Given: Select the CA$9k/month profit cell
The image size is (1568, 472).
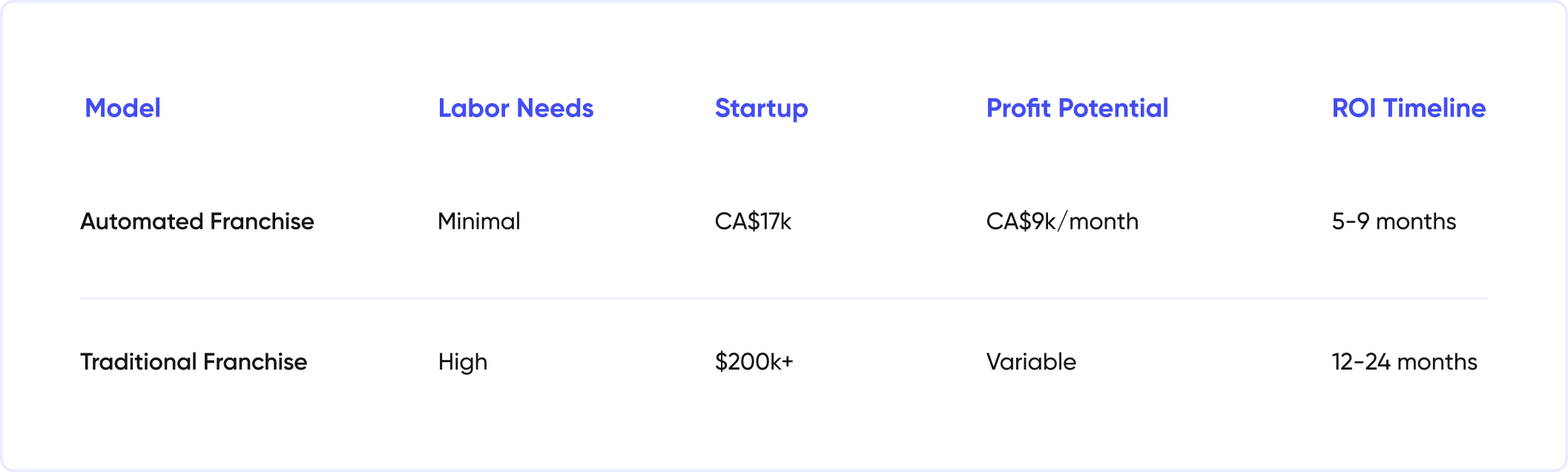Looking at the screenshot, I should click(1062, 221).
